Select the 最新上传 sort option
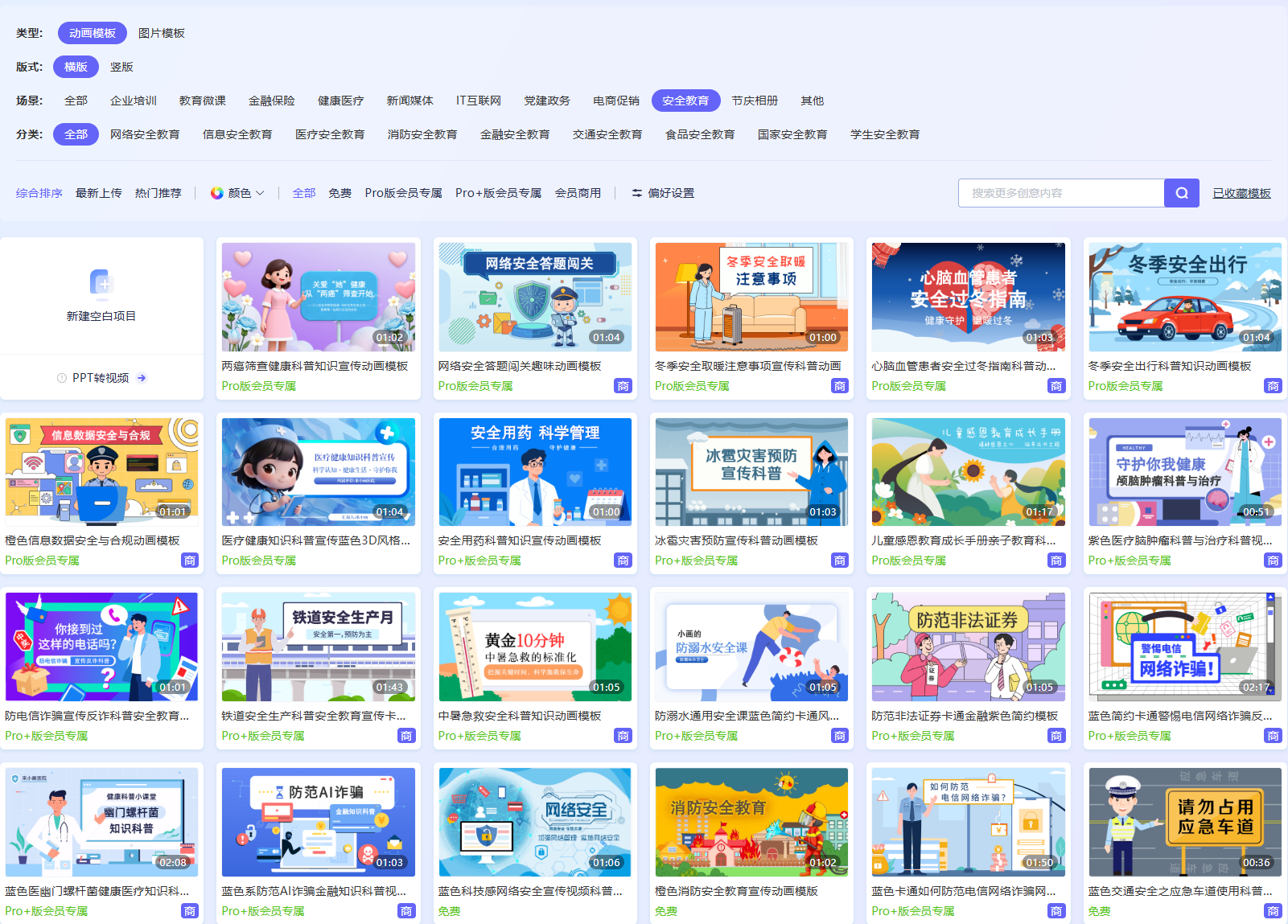 98,192
